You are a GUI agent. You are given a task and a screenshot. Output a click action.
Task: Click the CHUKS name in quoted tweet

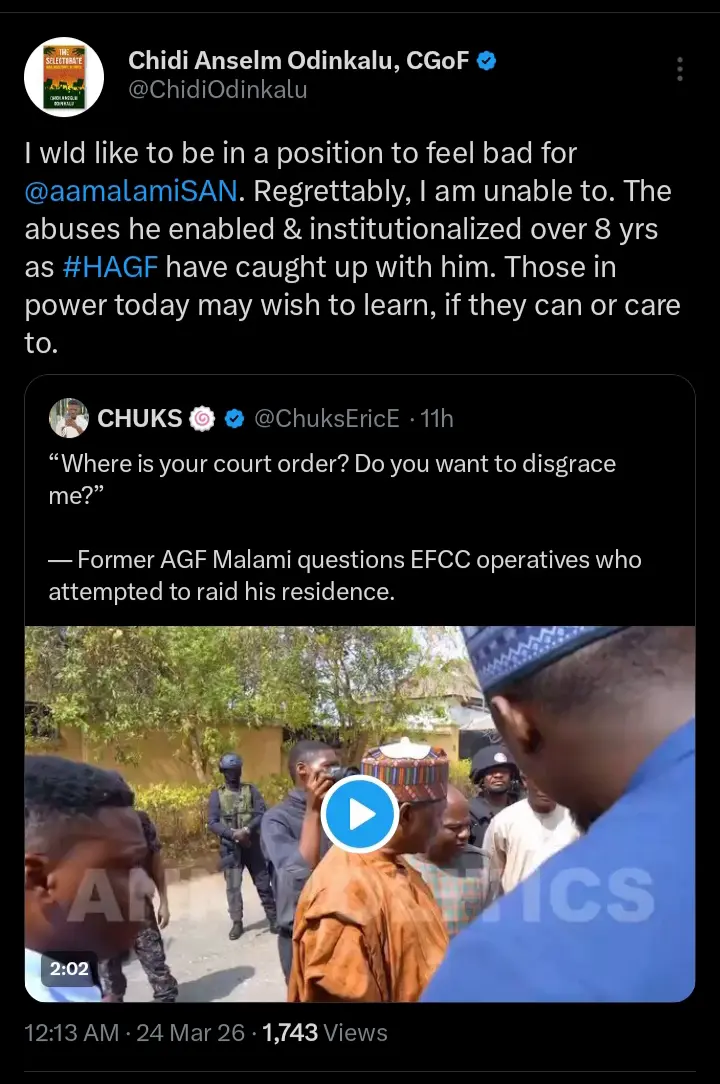139,418
